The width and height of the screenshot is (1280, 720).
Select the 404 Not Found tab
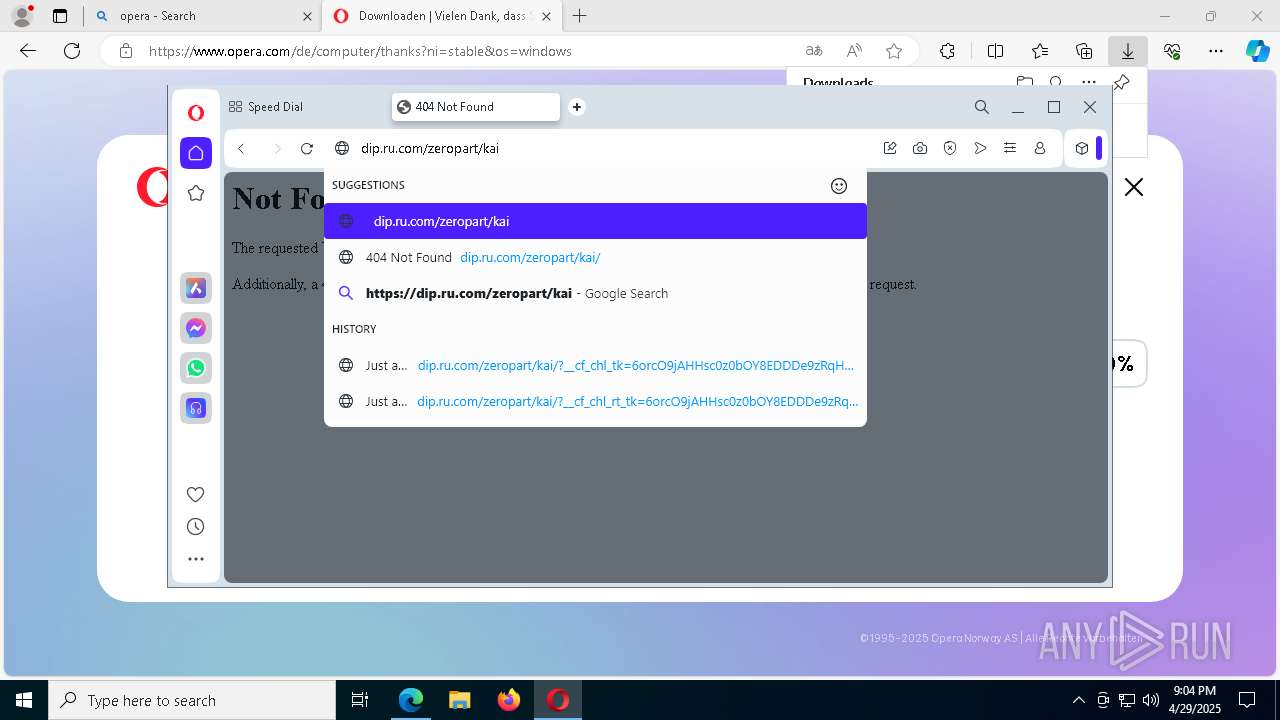point(476,107)
